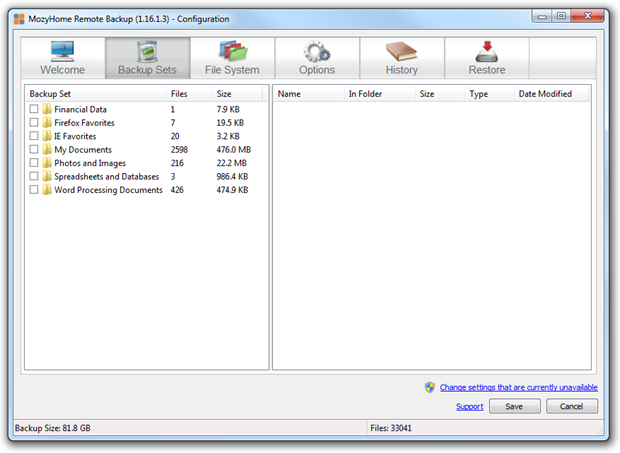Switch to the Welcome tab label
Image resolution: width=620 pixels, height=453 pixels.
tap(62, 70)
